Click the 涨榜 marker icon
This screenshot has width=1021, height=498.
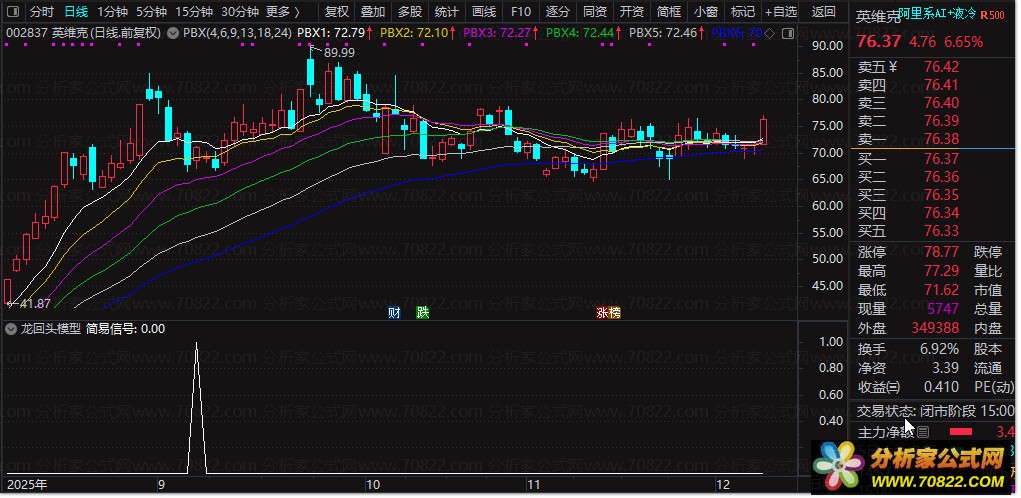[608, 313]
